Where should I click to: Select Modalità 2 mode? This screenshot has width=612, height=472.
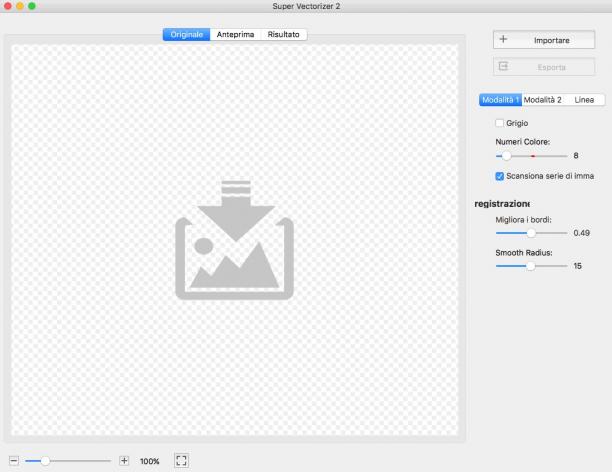543,100
